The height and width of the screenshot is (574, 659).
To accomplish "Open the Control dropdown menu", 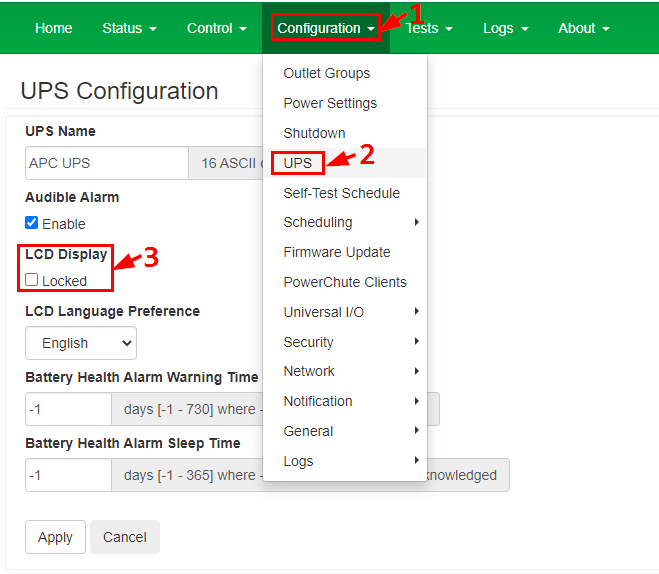I will click(216, 28).
